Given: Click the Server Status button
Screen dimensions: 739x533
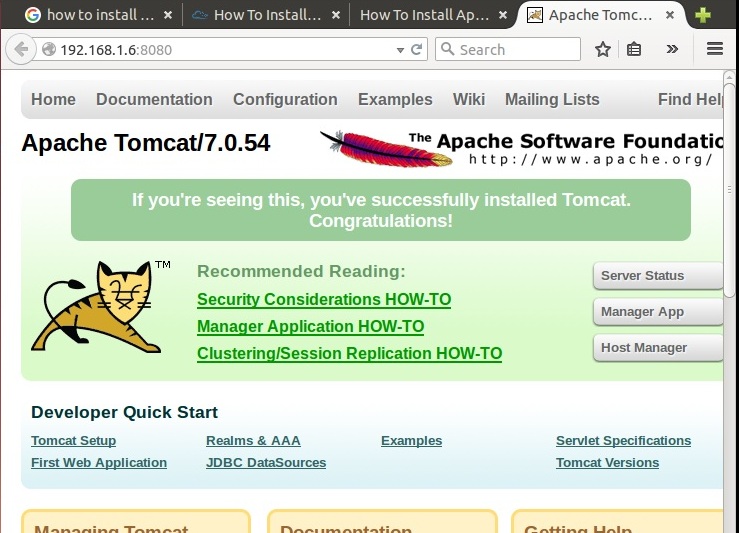Looking at the screenshot, I should click(x=657, y=276).
